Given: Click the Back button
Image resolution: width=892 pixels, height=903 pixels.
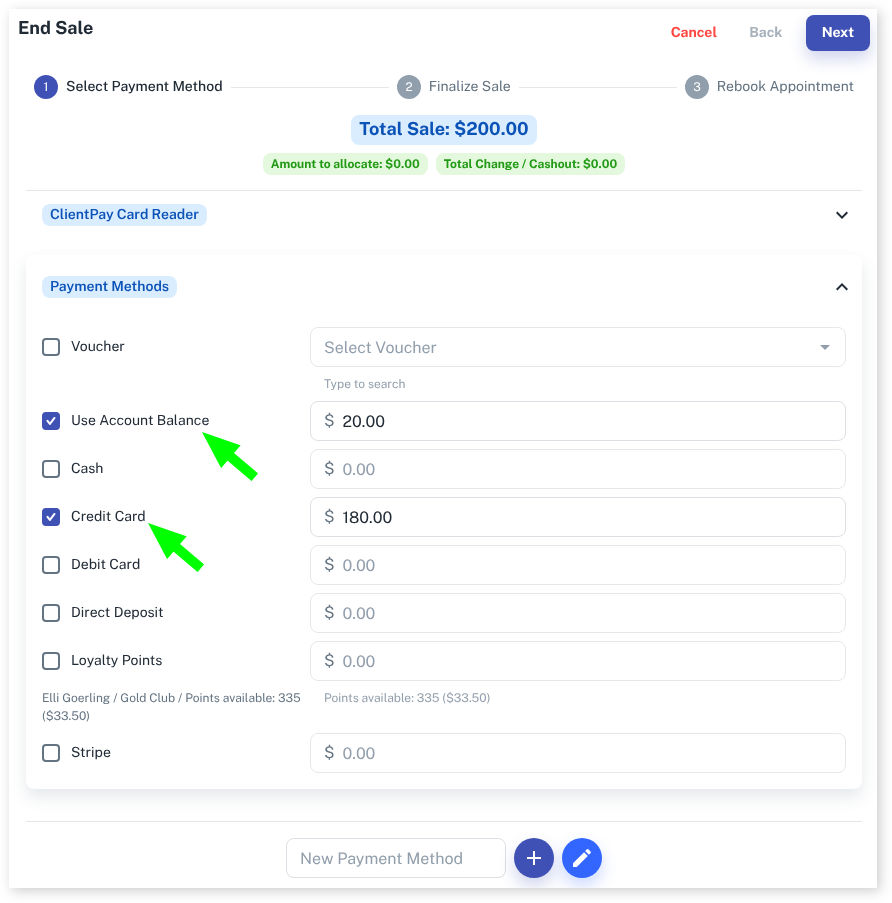Looking at the screenshot, I should click(x=765, y=32).
